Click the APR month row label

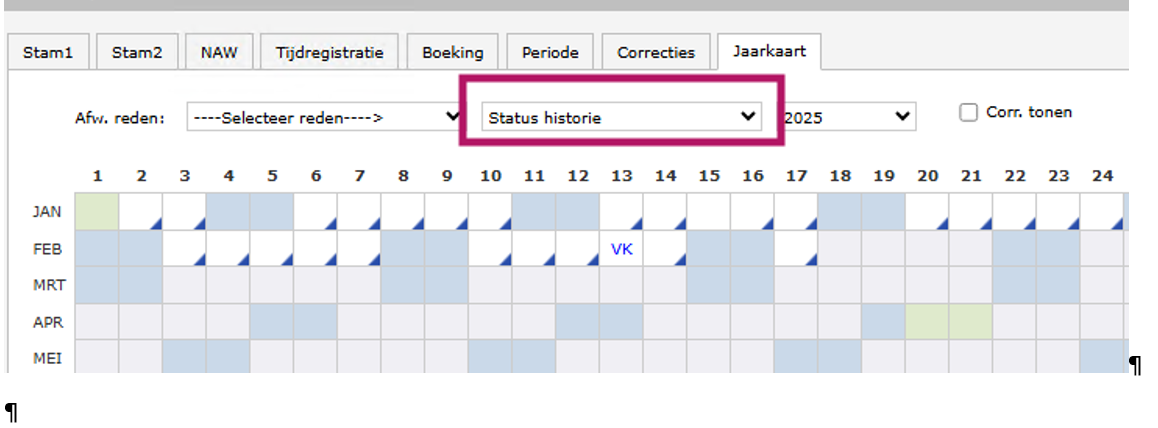click(47, 322)
